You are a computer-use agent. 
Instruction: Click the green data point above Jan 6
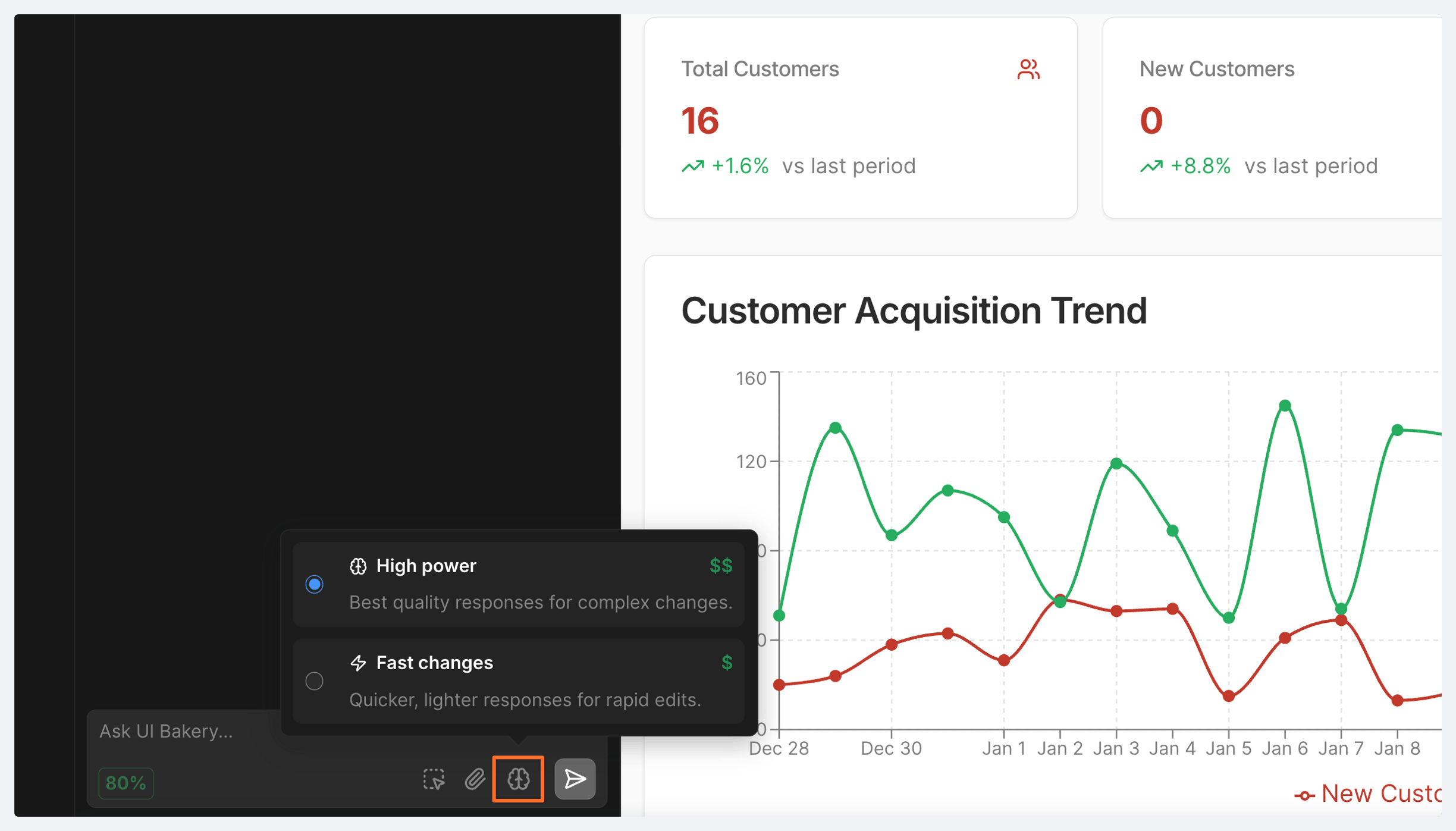coord(1285,406)
